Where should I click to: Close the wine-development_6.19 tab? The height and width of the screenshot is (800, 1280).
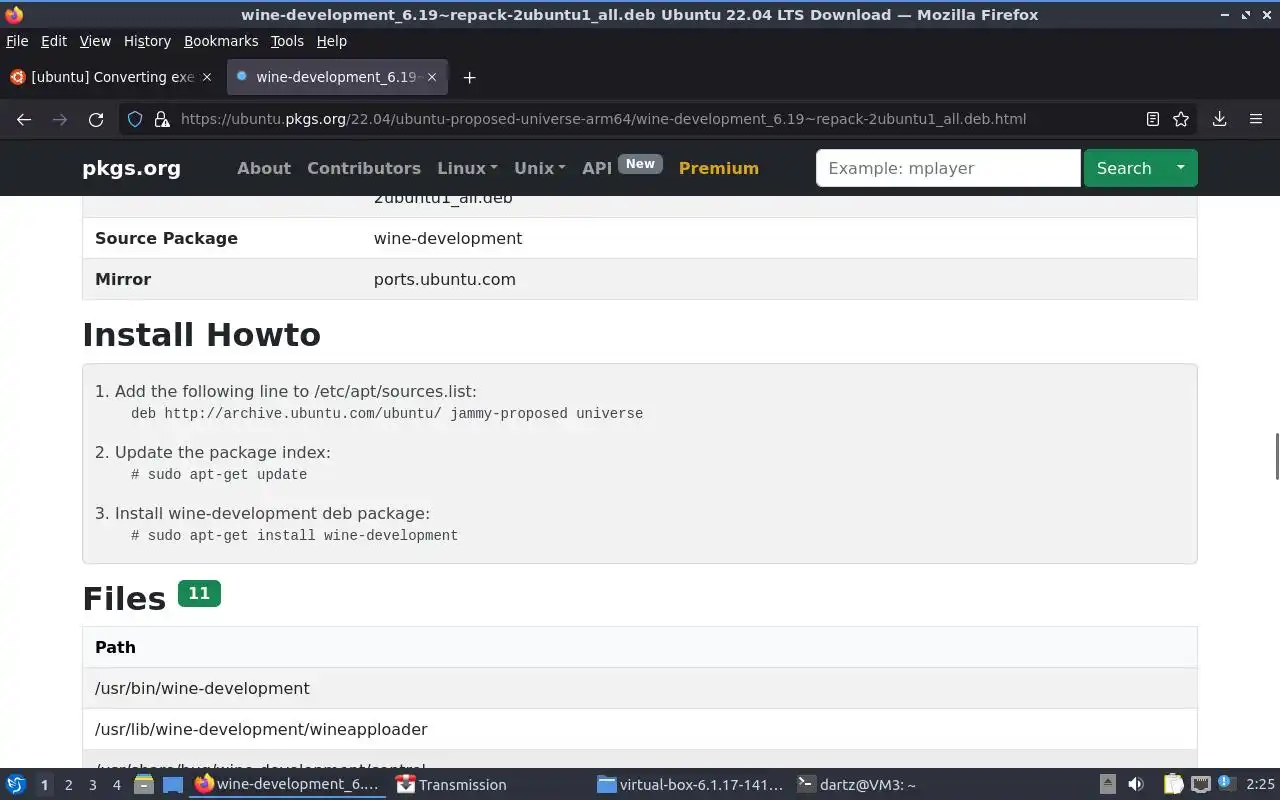pos(433,77)
